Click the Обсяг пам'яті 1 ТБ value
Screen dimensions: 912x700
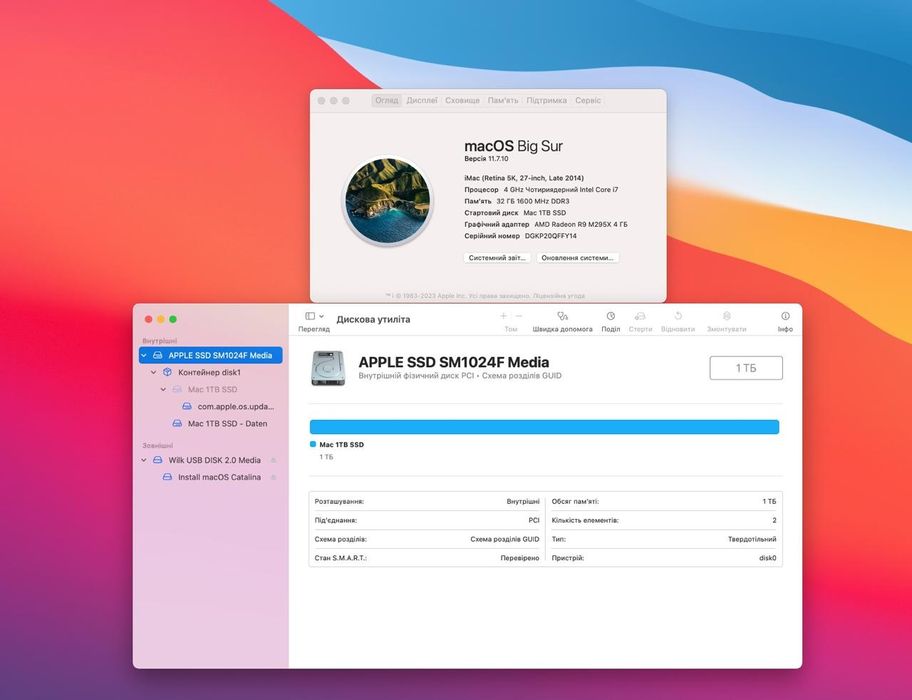(769, 501)
